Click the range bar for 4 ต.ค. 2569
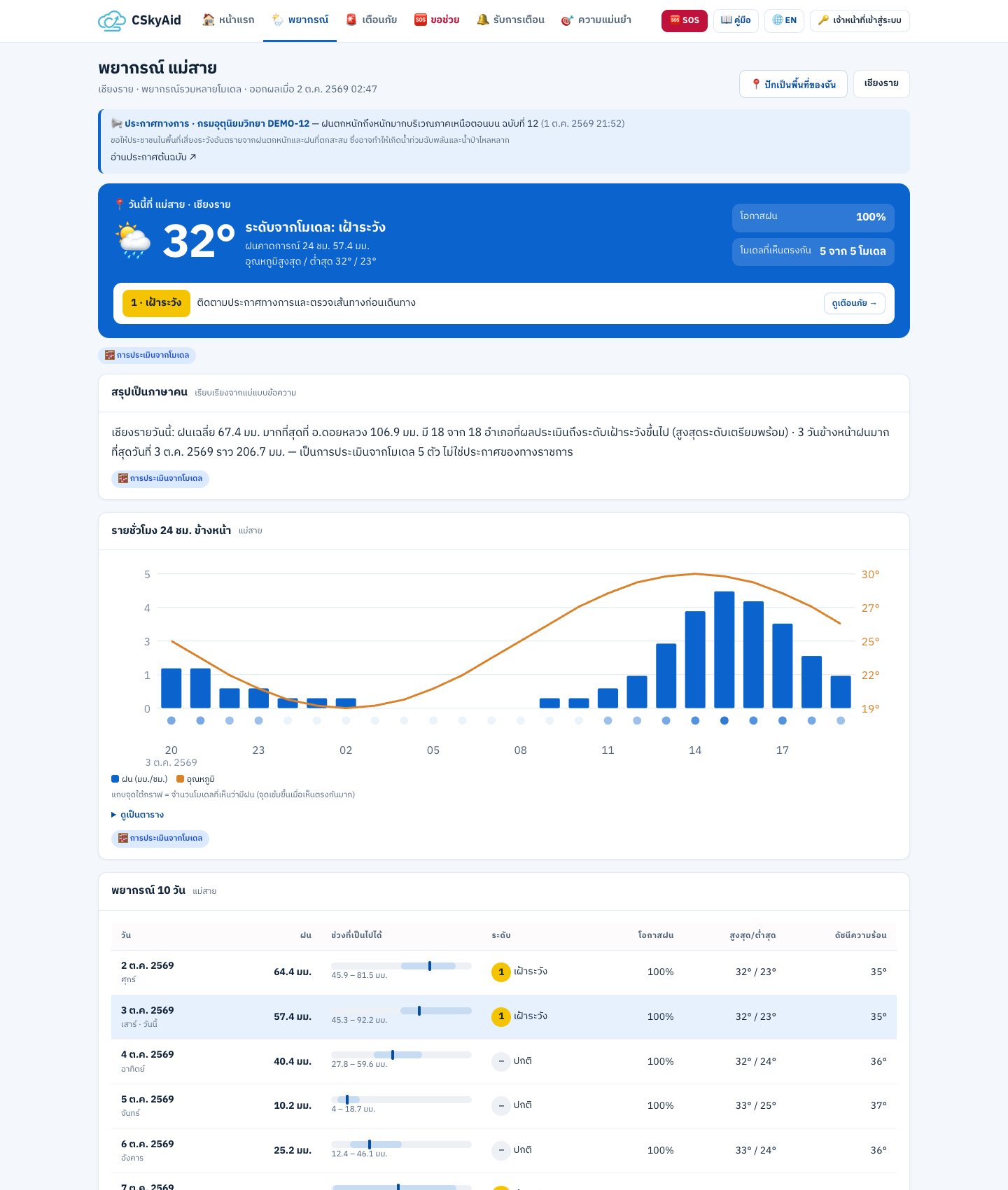The width and height of the screenshot is (1008, 1190). [x=401, y=1055]
